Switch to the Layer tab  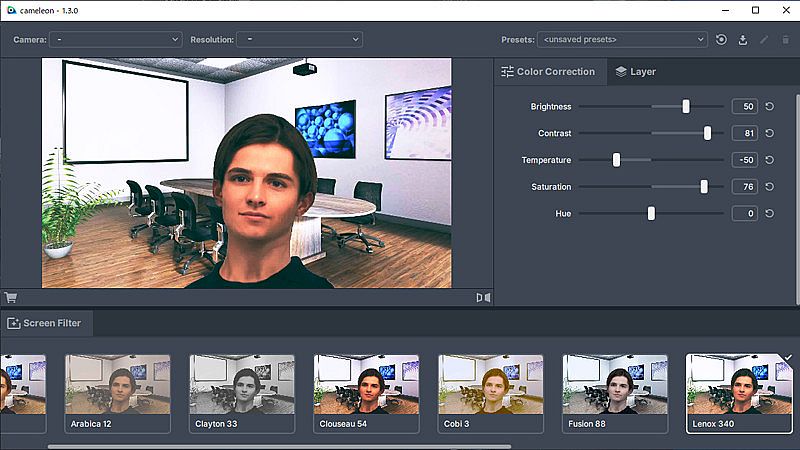(636, 72)
